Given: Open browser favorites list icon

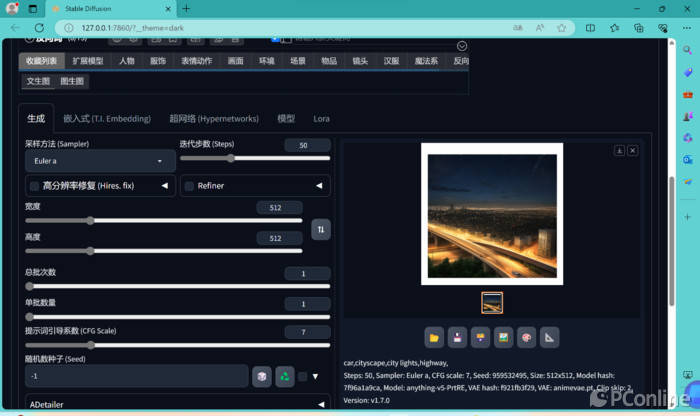Looking at the screenshot, I should tap(614, 28).
